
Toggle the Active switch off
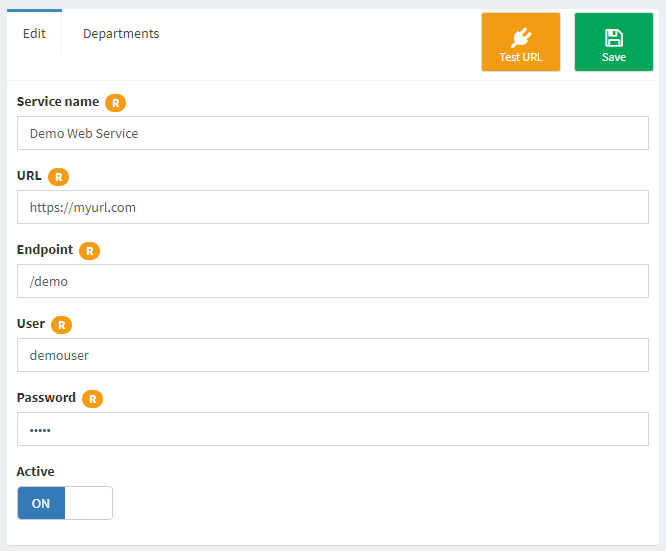point(65,503)
